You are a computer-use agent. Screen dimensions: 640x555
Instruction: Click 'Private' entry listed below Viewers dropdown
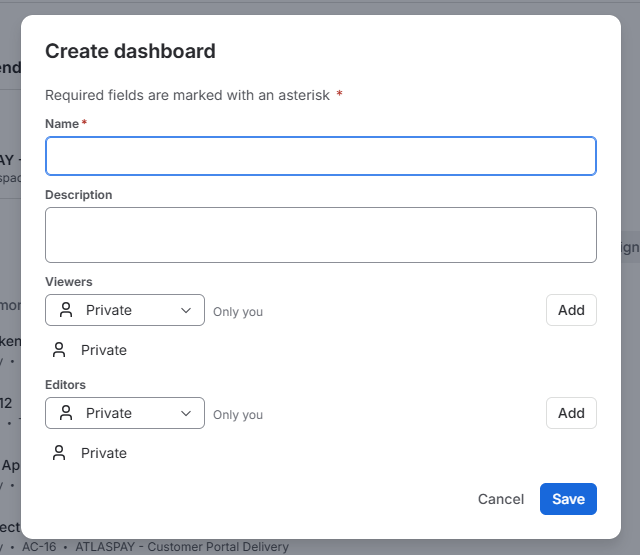pos(104,350)
